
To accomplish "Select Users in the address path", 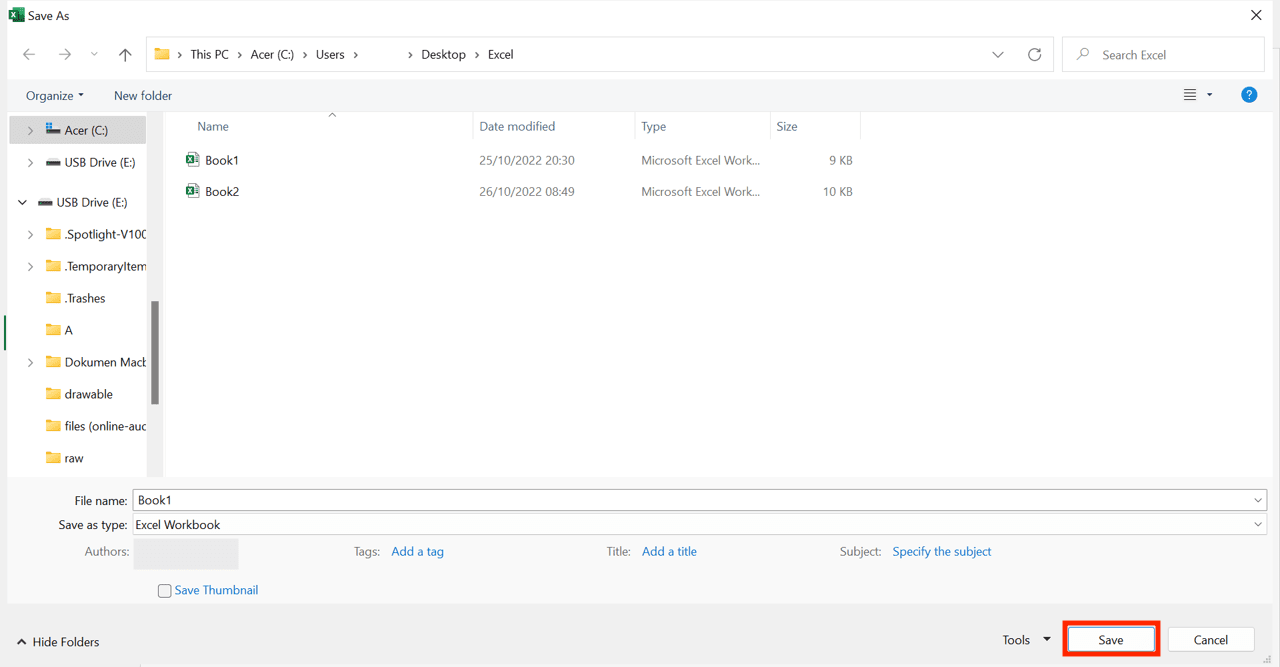I will [330, 55].
